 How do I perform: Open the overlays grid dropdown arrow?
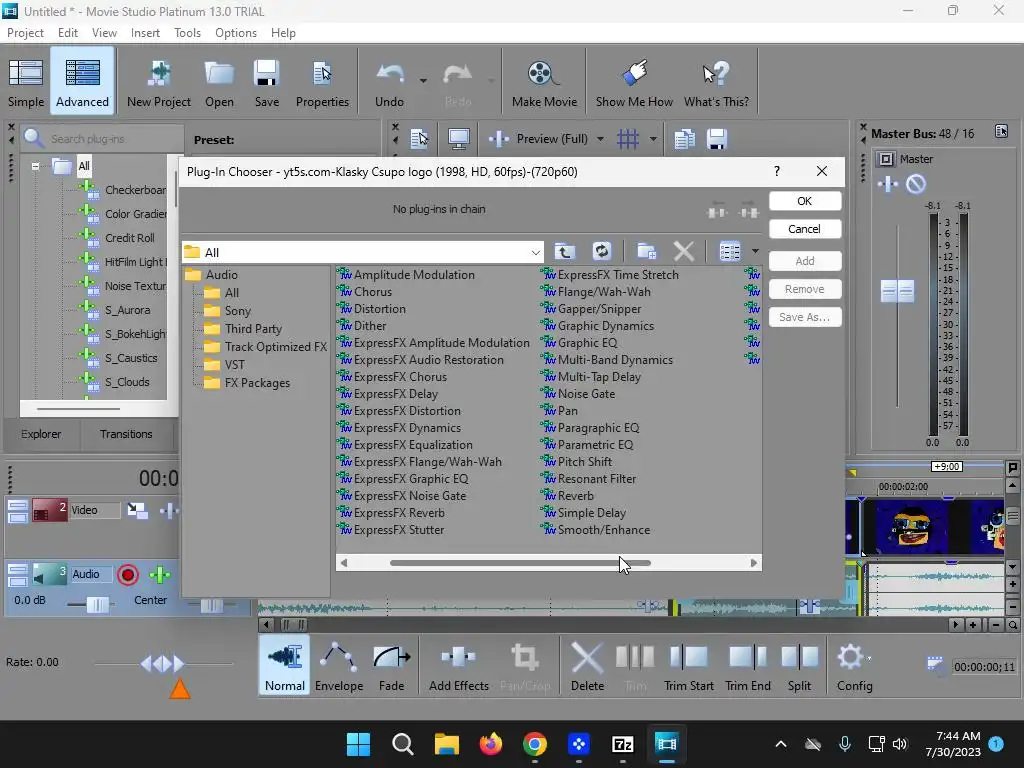652,139
